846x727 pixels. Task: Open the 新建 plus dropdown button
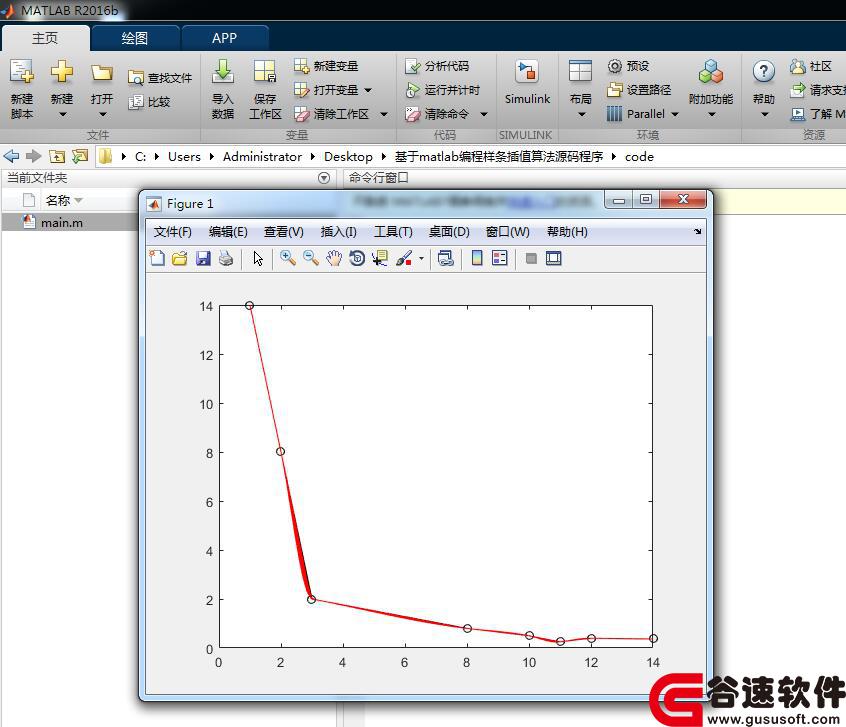point(62,89)
